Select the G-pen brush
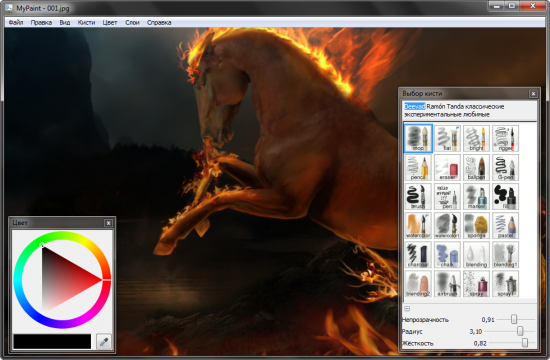550x360 pixels. (505, 167)
